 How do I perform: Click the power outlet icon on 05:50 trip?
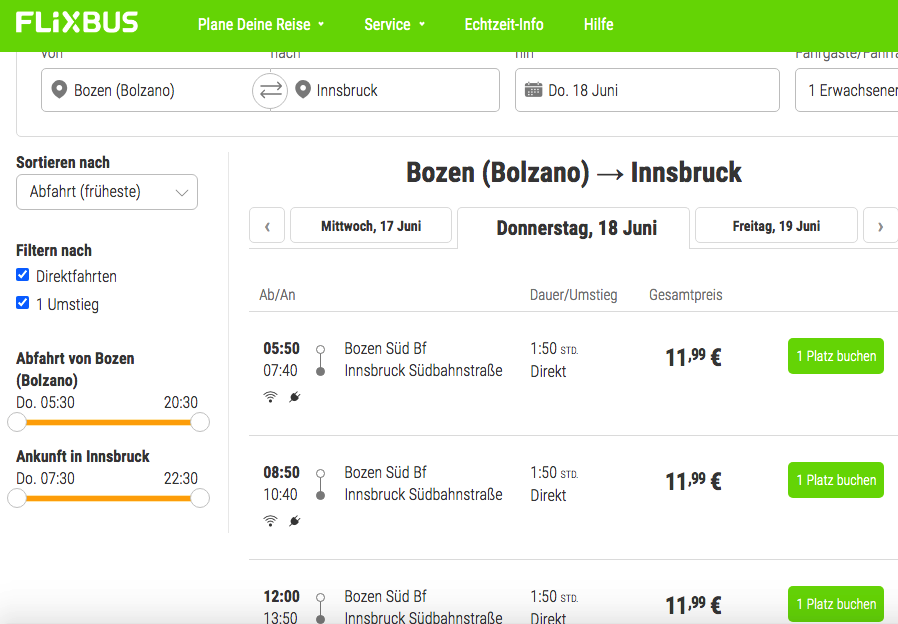pyautogui.click(x=294, y=397)
